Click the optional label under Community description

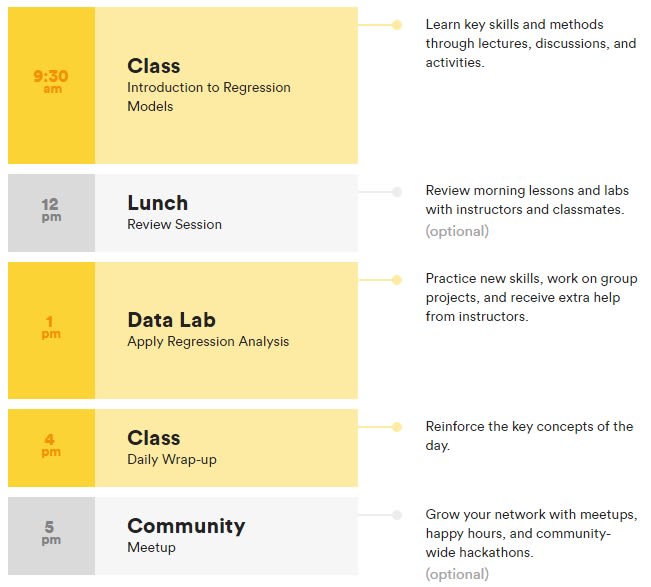457,574
